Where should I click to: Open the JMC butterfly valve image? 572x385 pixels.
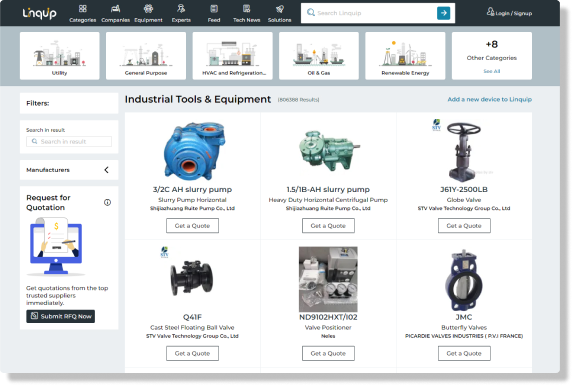point(464,280)
